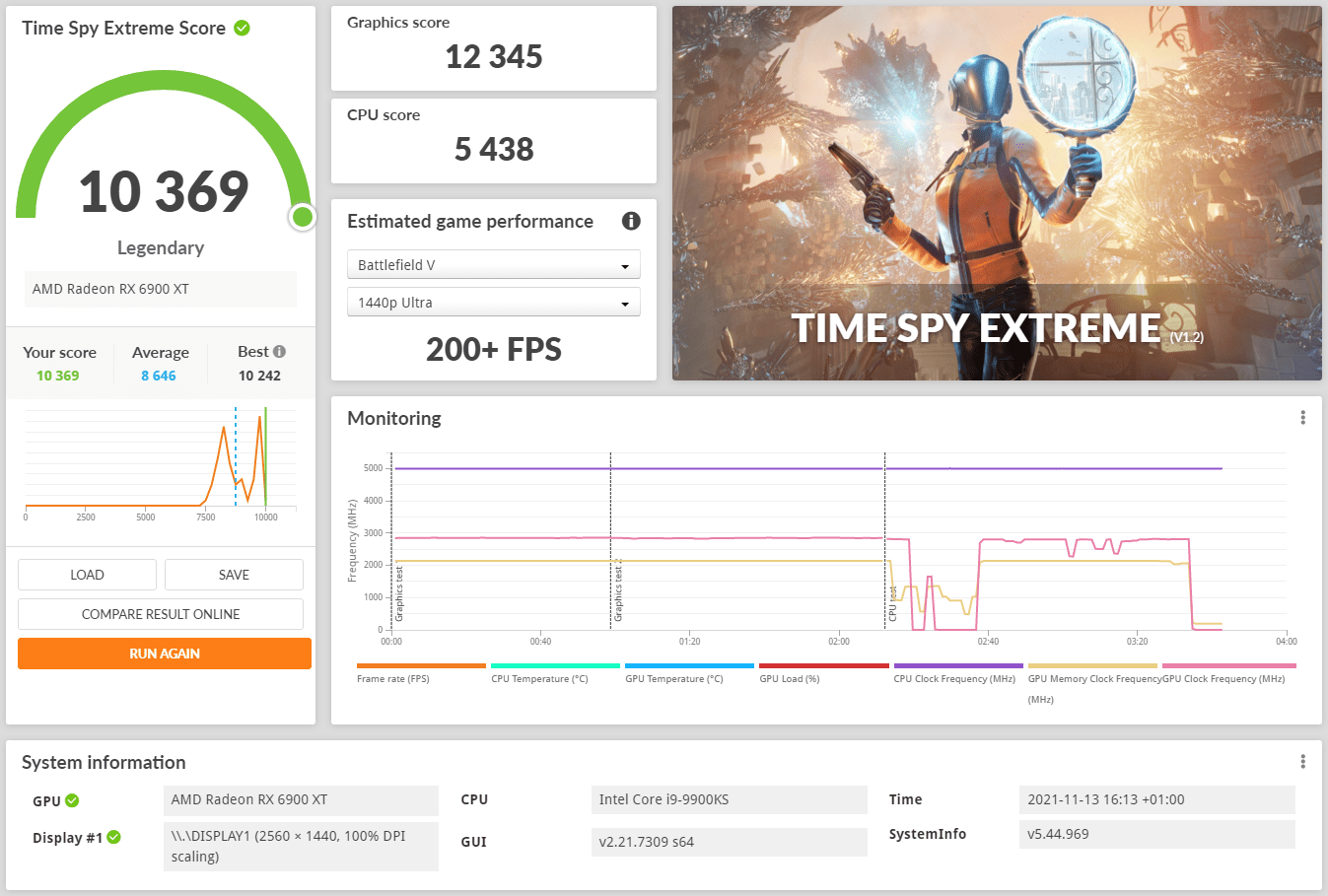This screenshot has width=1328, height=896.
Task: Click the SAVE button
Action: [x=234, y=575]
